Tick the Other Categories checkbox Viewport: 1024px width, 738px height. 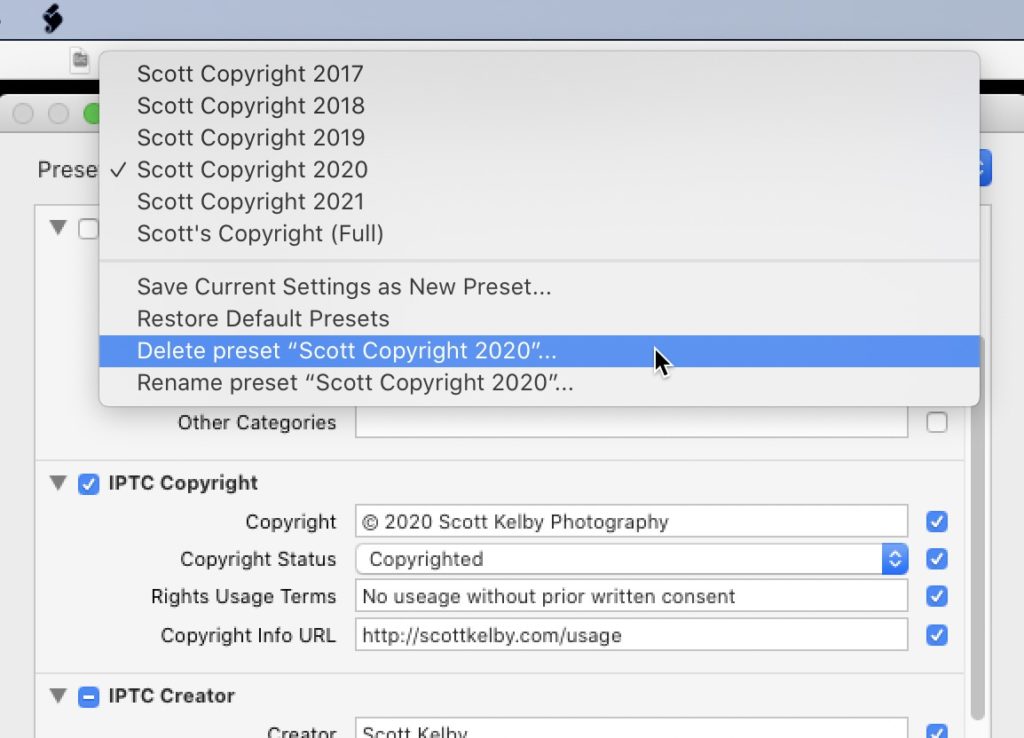click(x=936, y=423)
